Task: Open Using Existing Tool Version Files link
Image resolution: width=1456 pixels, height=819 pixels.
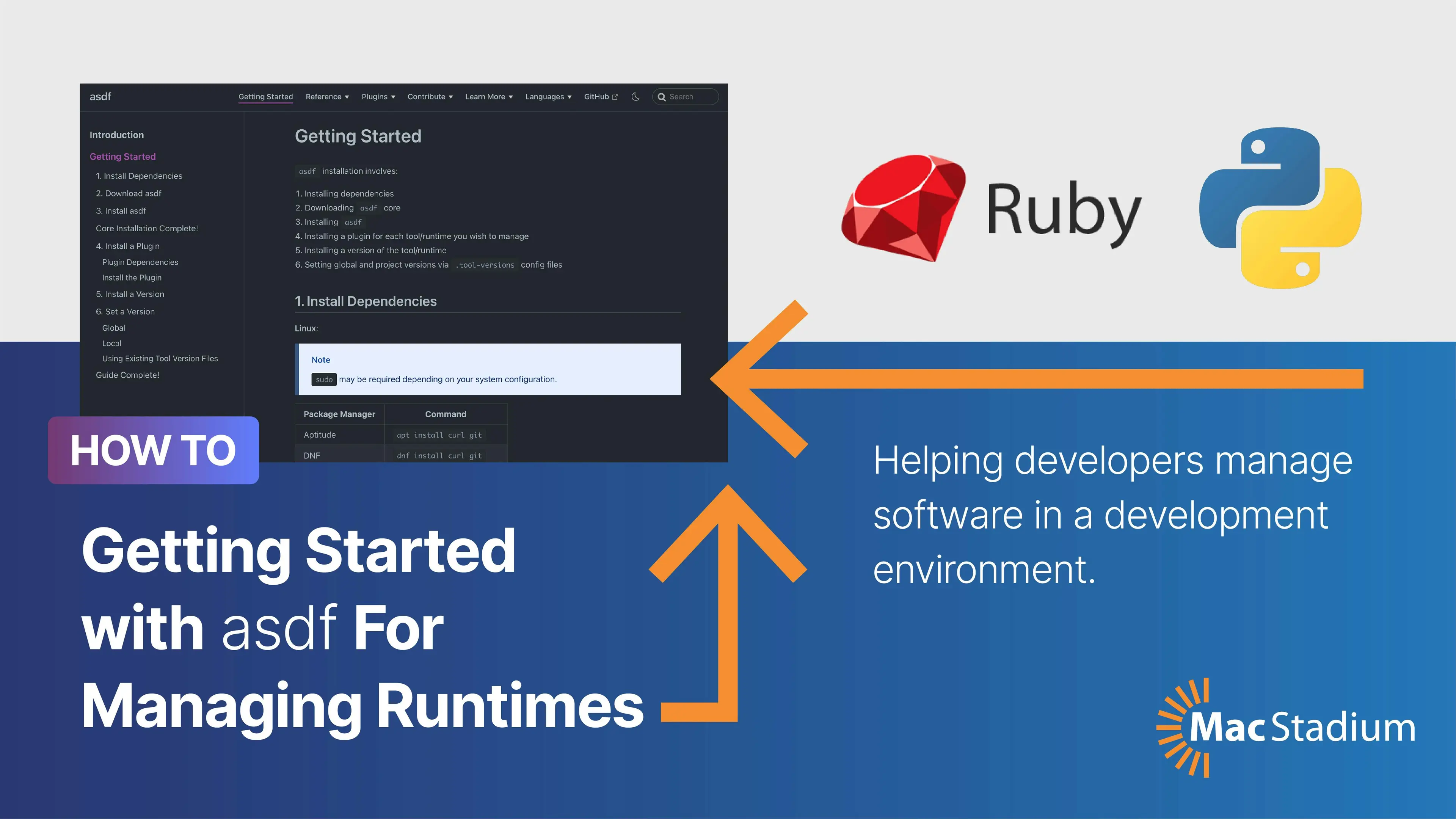Action: click(160, 358)
